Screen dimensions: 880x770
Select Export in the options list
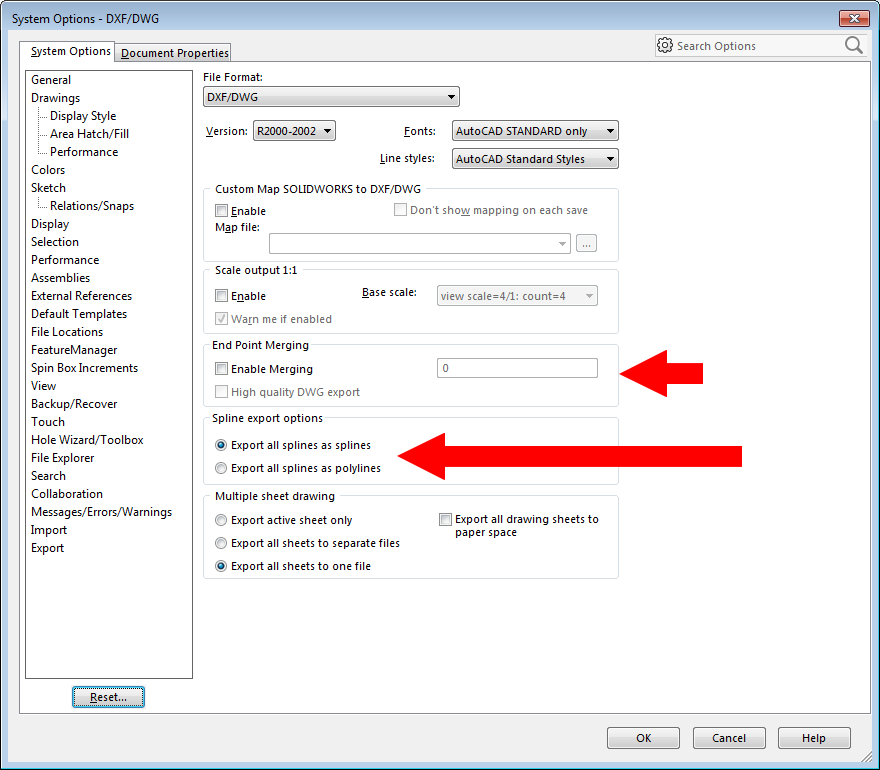pos(47,548)
